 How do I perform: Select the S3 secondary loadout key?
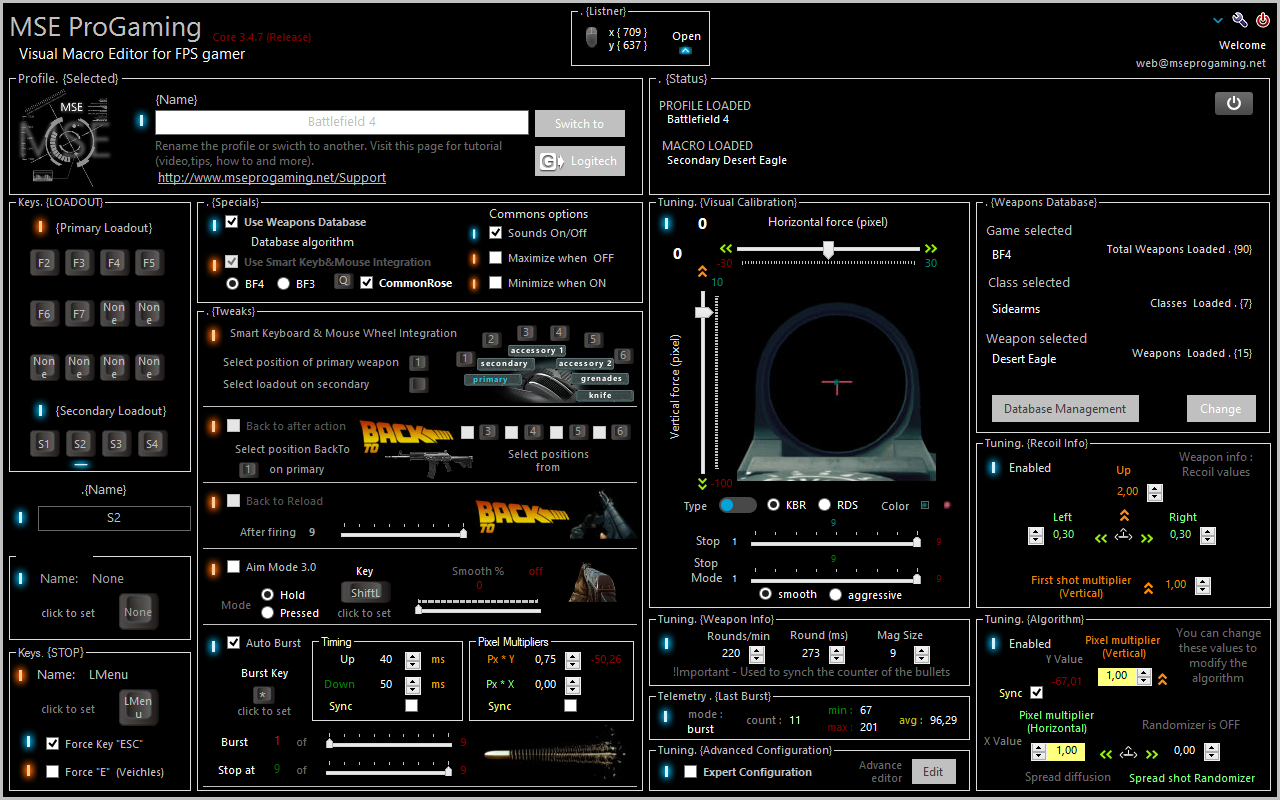[x=114, y=443]
